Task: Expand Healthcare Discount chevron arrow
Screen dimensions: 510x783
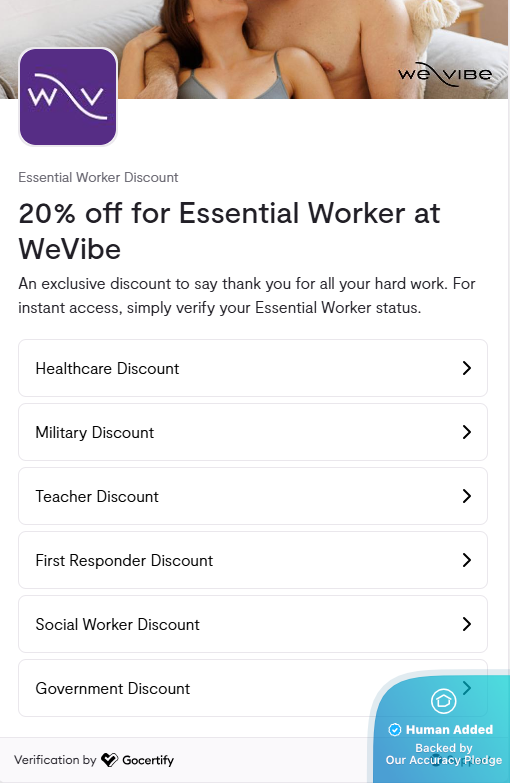Action: (467, 368)
